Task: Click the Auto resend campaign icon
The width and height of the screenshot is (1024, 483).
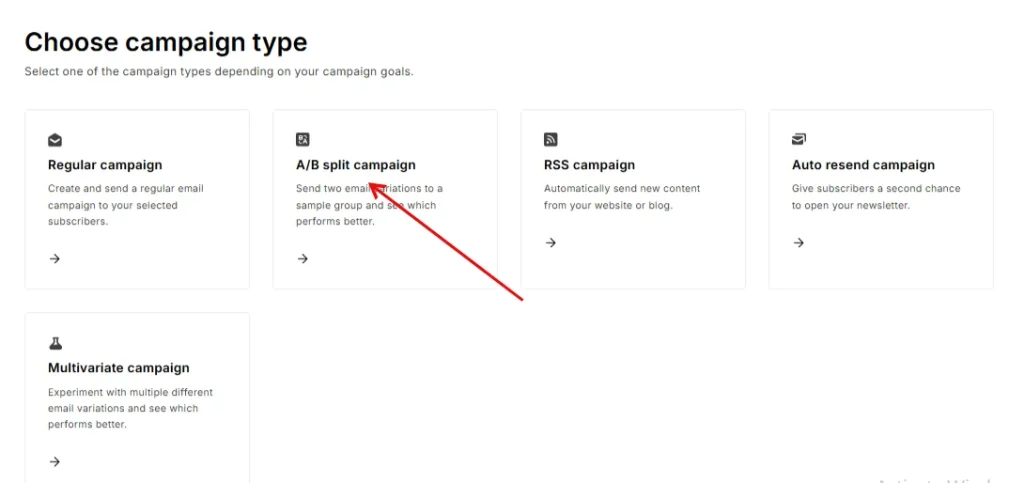Action: click(x=799, y=139)
